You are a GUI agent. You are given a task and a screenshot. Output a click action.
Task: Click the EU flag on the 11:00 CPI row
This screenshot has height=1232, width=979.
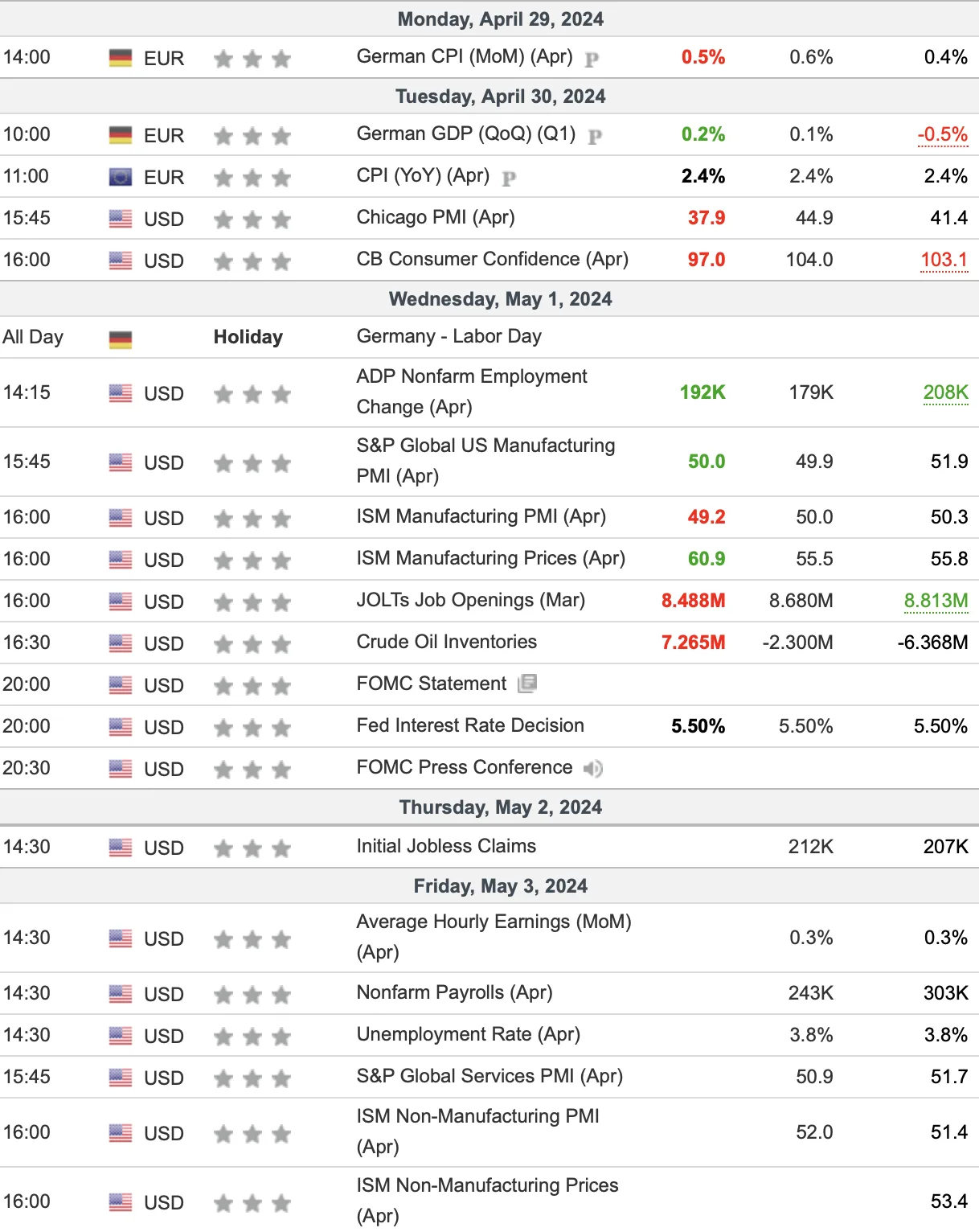(x=121, y=177)
